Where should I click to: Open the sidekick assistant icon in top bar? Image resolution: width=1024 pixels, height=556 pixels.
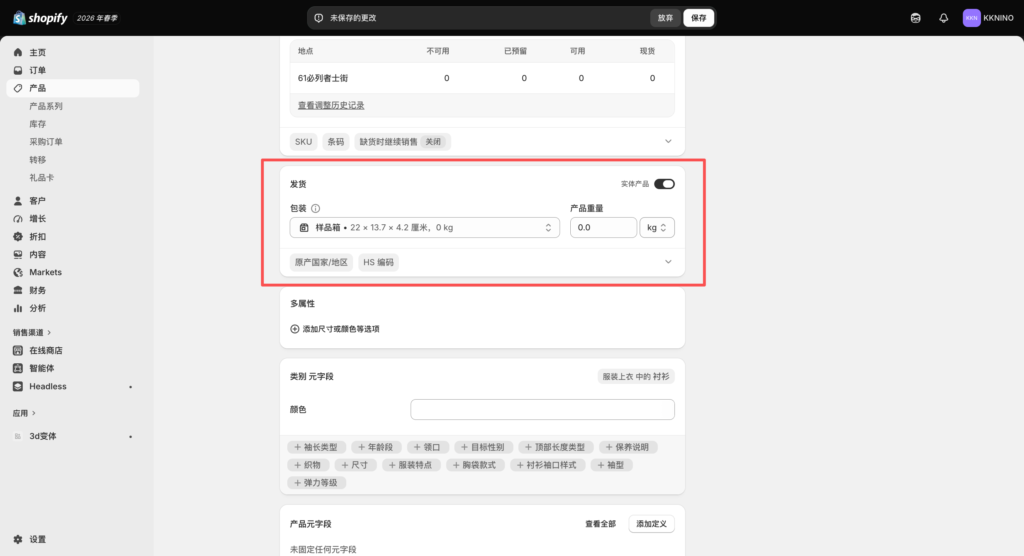pyautogui.click(x=916, y=18)
